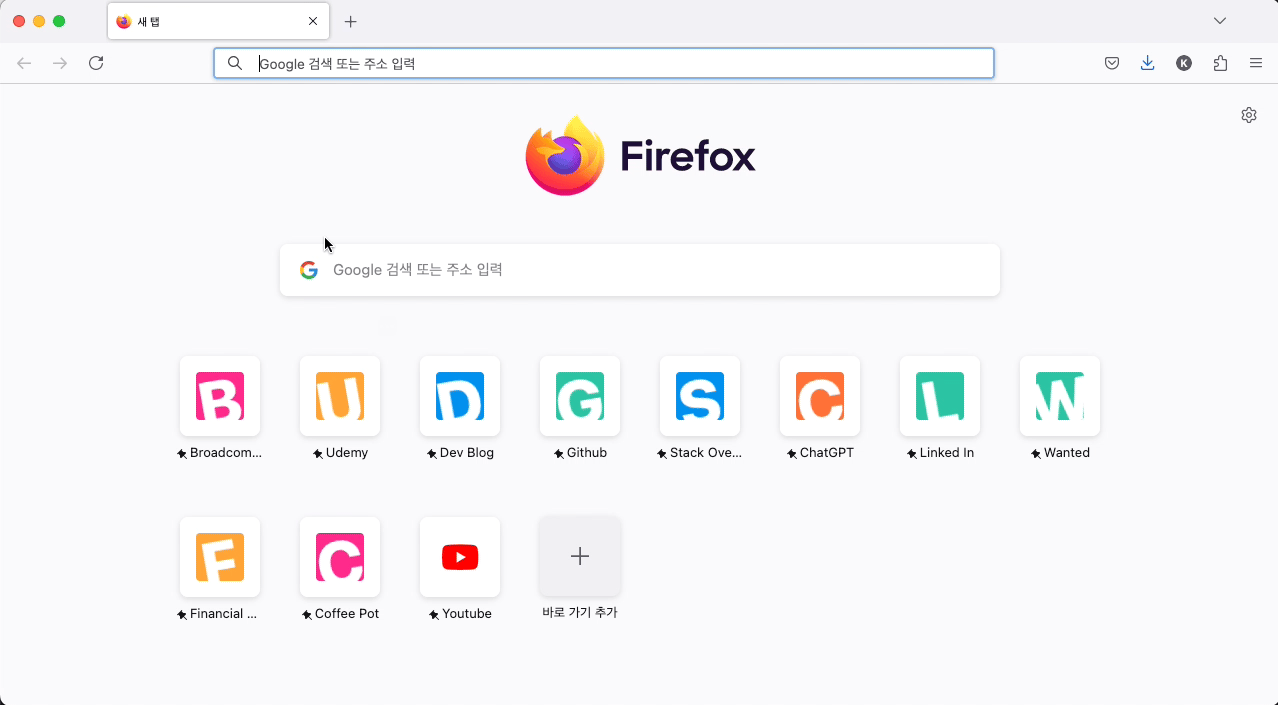Click the Github label text
The height and width of the screenshot is (705, 1278).
click(x=587, y=453)
